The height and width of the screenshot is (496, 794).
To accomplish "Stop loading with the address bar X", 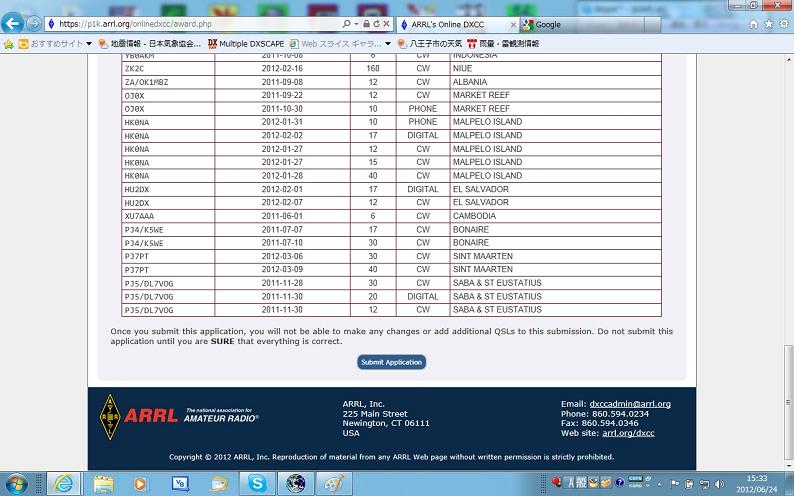I will click(x=386, y=24).
